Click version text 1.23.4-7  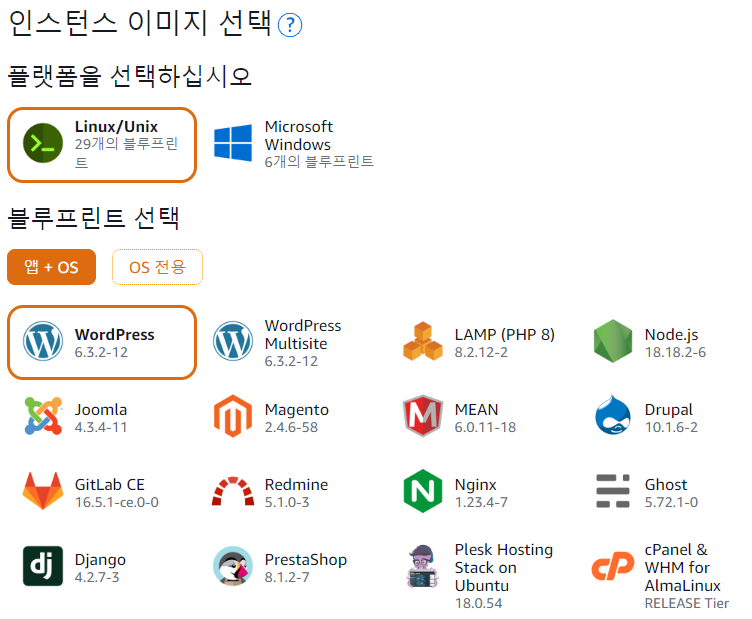[481, 502]
